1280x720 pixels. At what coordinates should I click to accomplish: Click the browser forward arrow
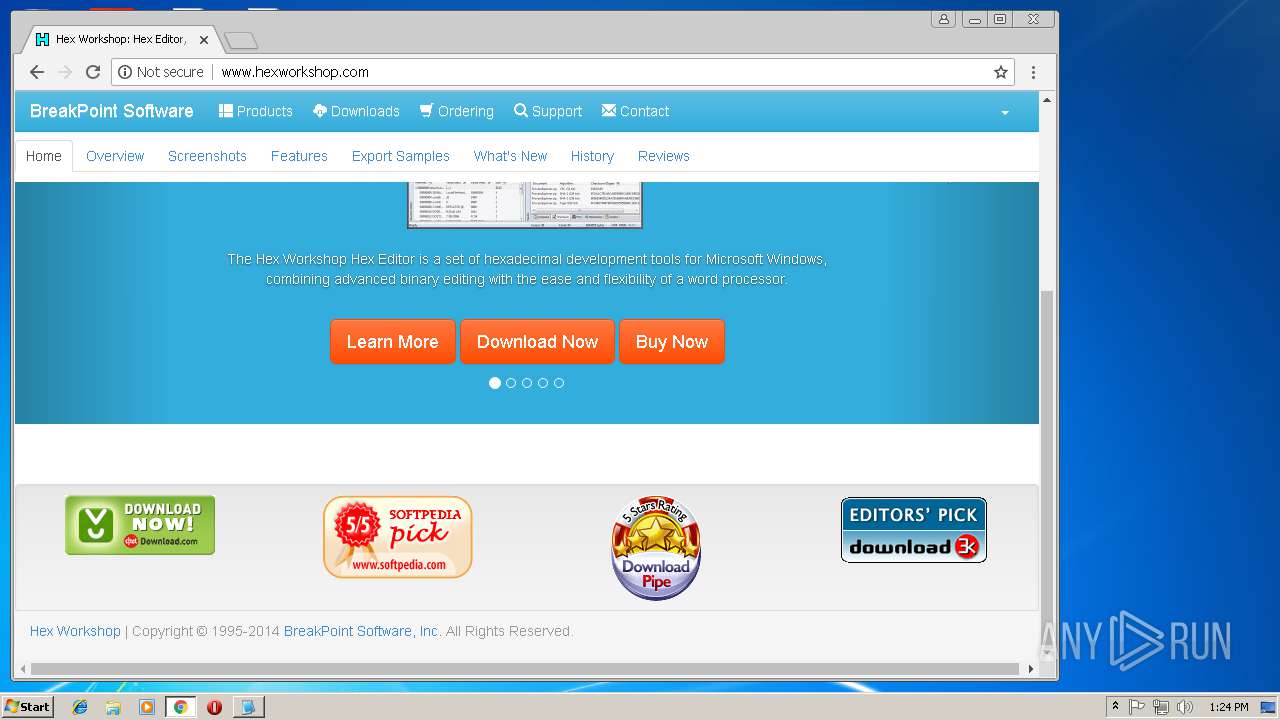click(65, 72)
